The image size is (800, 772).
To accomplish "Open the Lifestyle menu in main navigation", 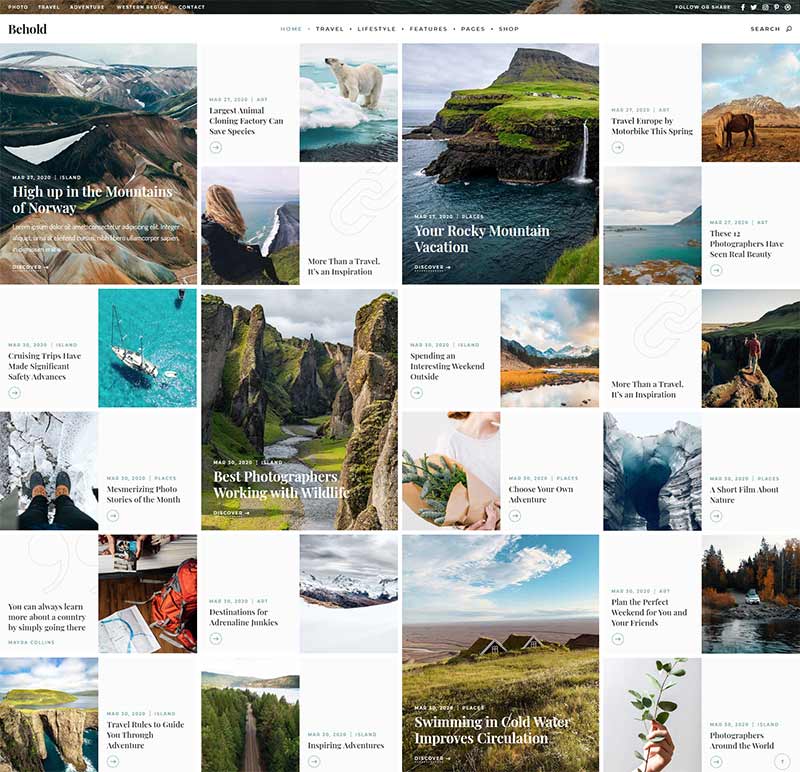I will point(376,29).
